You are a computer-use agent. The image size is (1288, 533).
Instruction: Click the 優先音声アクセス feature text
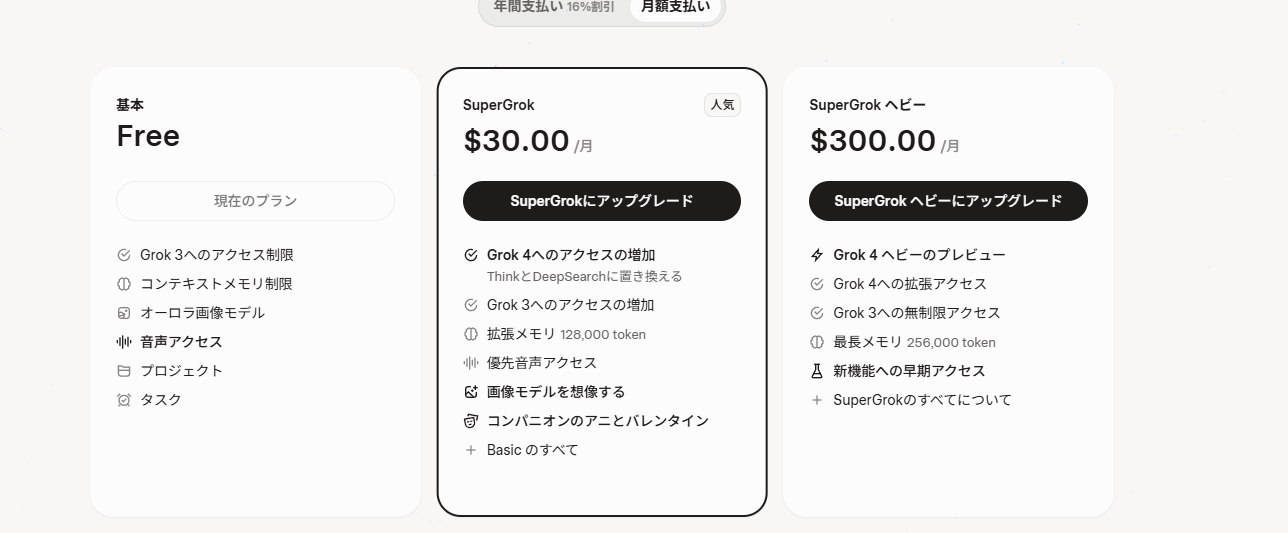click(541, 363)
